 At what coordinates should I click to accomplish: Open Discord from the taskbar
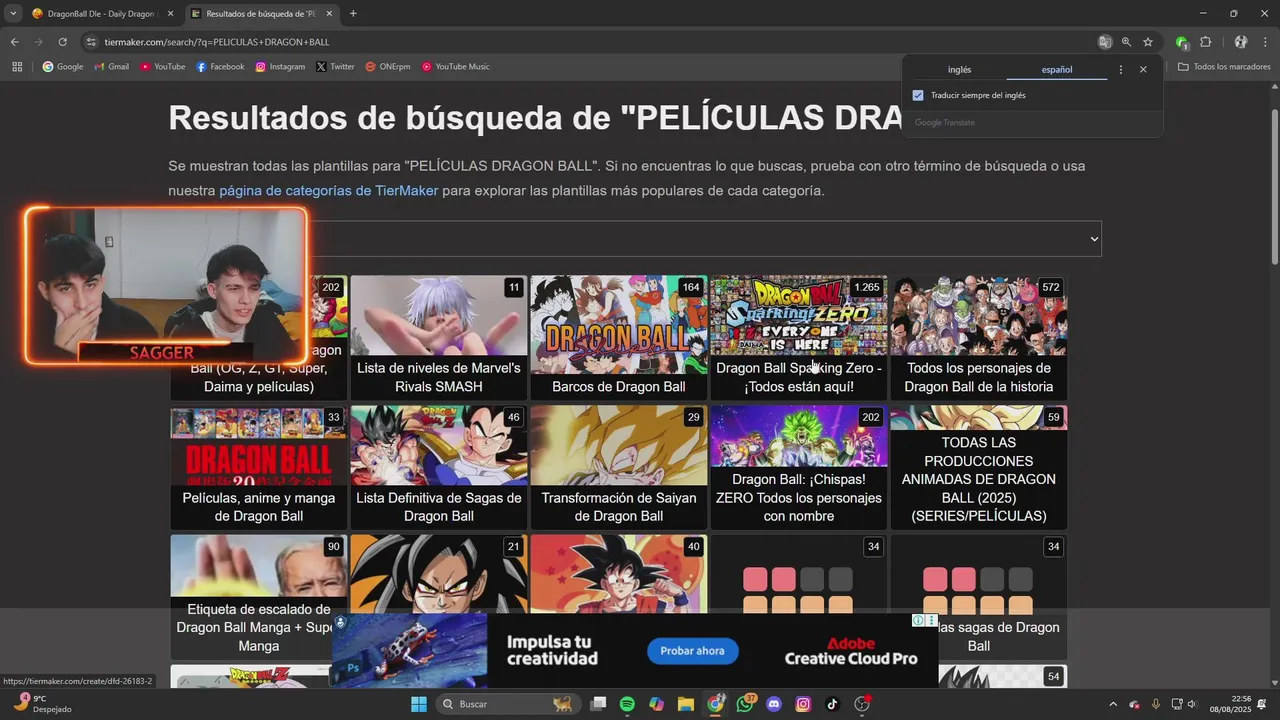[x=773, y=704]
